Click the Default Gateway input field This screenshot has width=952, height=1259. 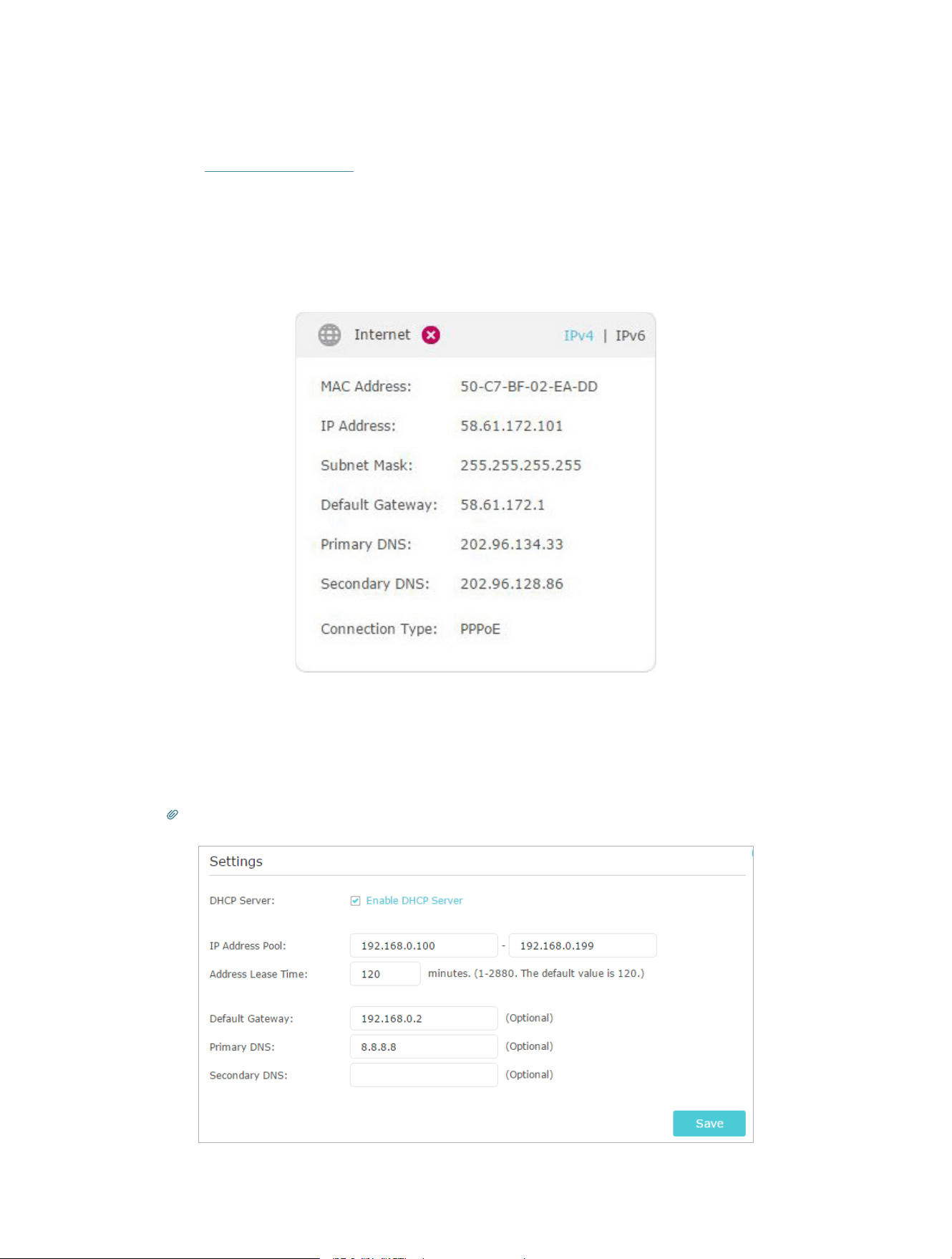tap(424, 1018)
